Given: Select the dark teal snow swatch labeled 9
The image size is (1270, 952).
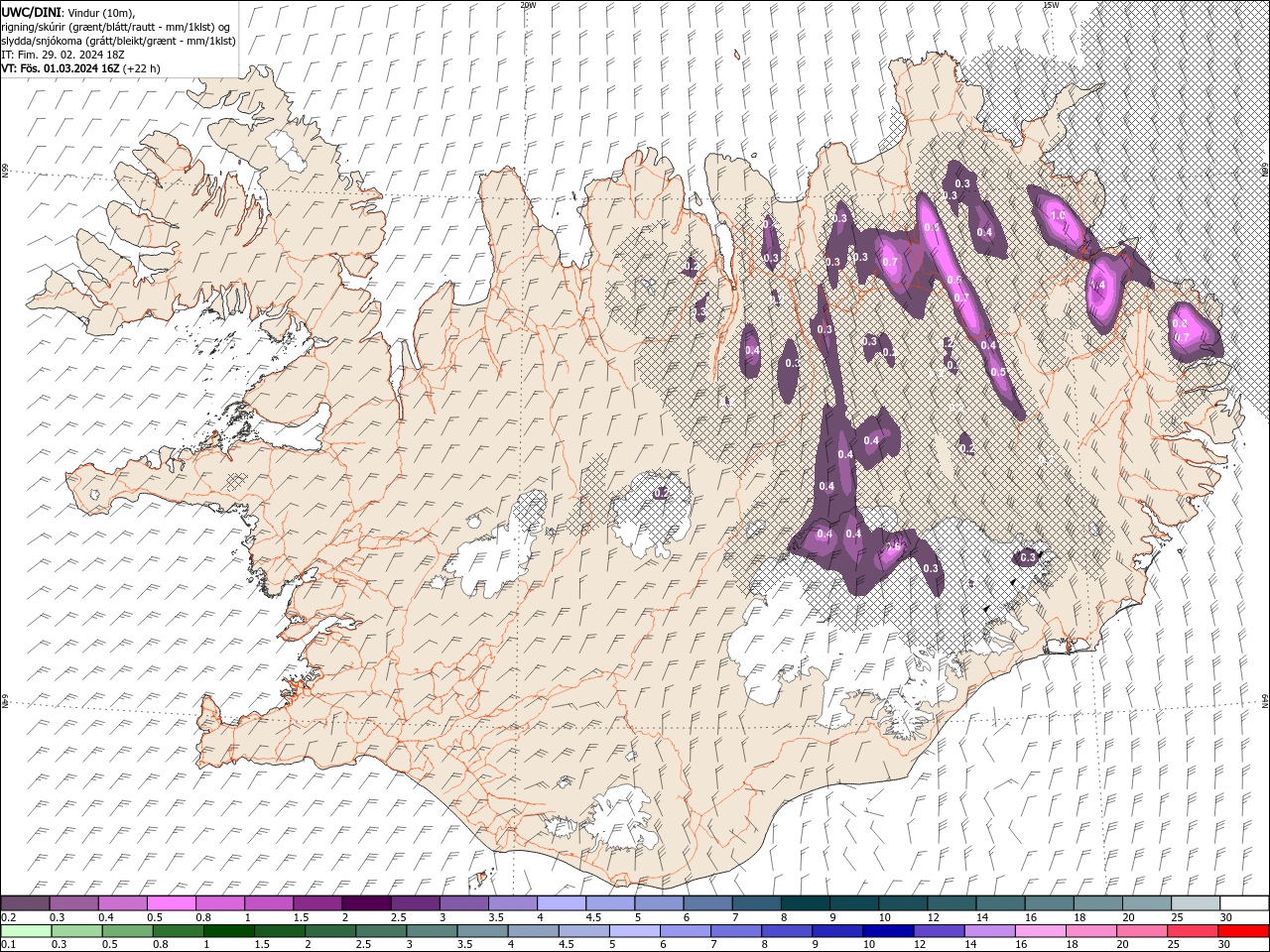Looking at the screenshot, I should [x=853, y=903].
